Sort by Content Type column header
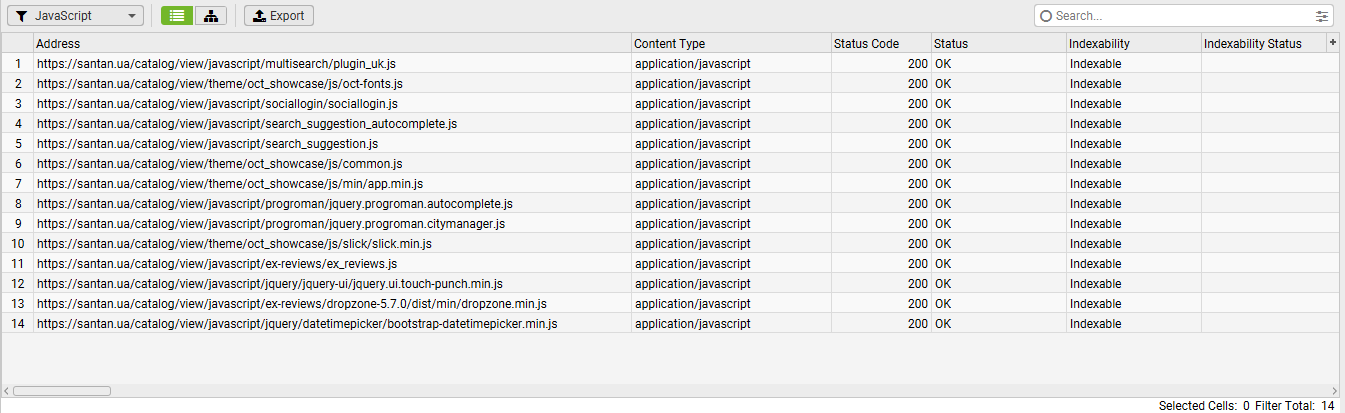Image resolution: width=1345 pixels, height=413 pixels. 730,44
